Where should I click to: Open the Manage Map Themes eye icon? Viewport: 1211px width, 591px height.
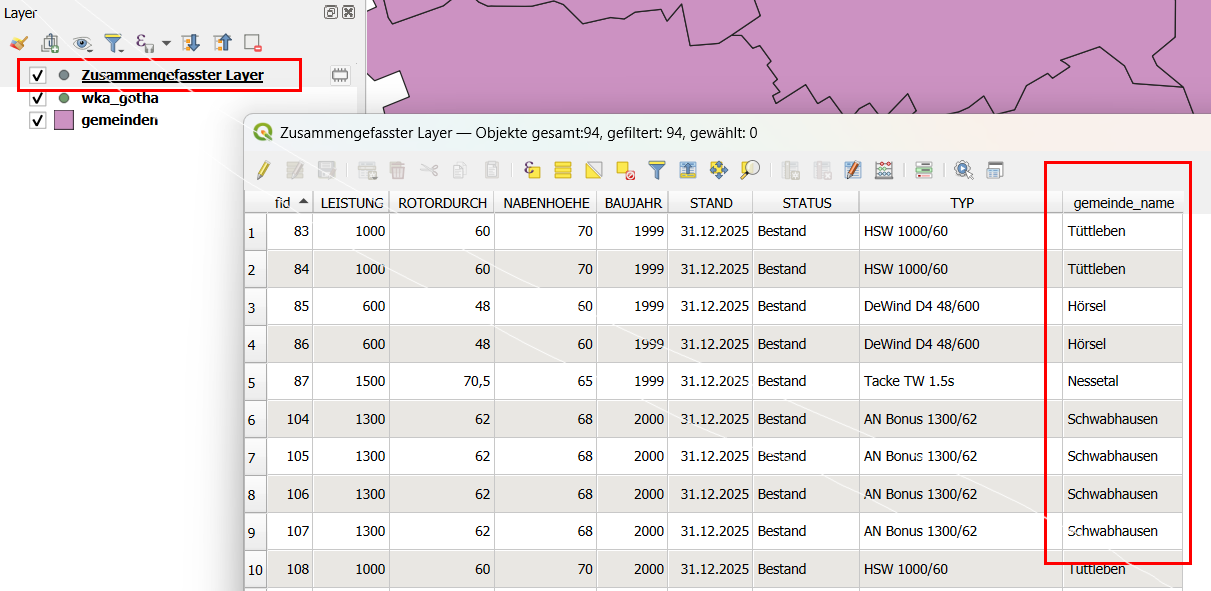[82, 43]
